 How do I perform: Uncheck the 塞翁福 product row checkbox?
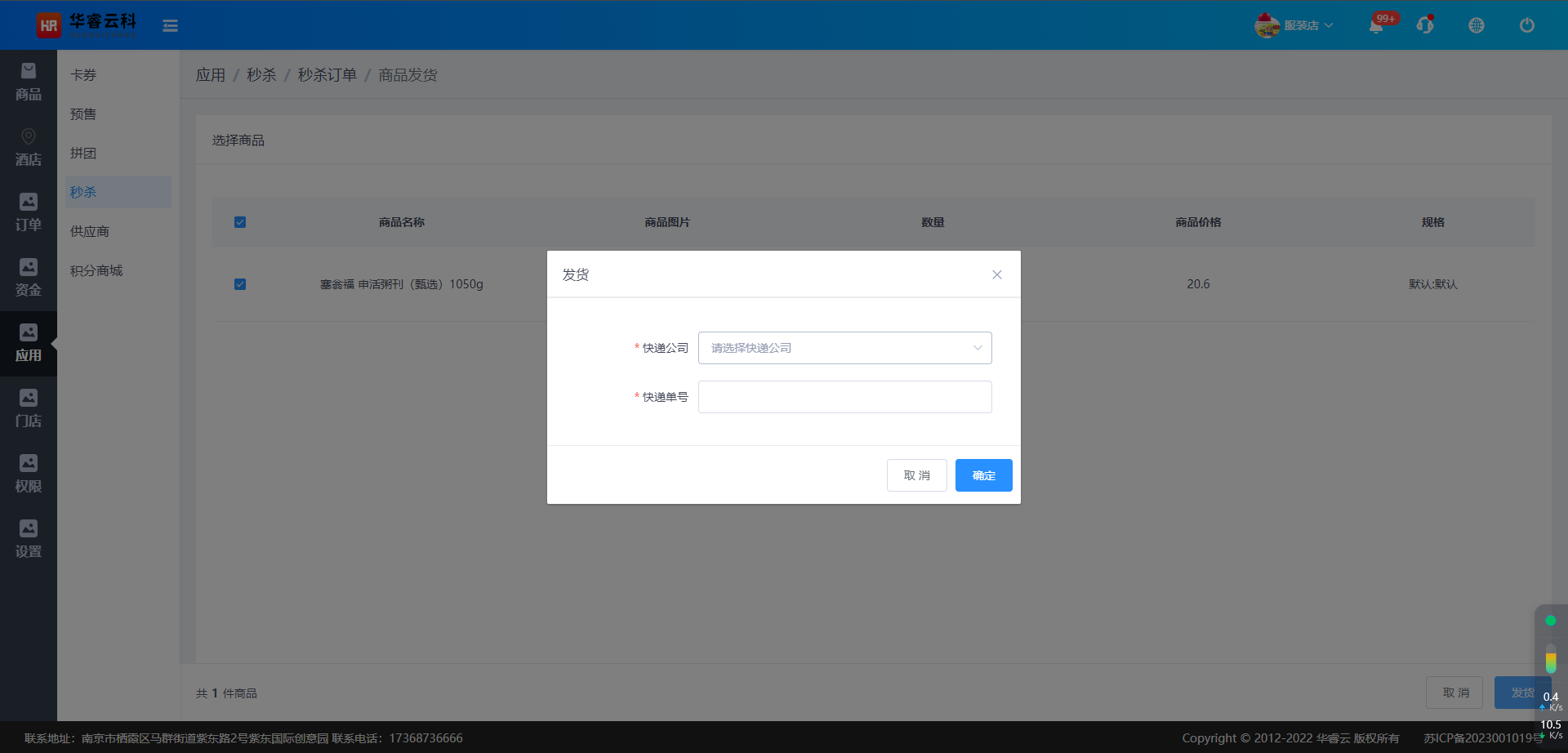tap(240, 284)
